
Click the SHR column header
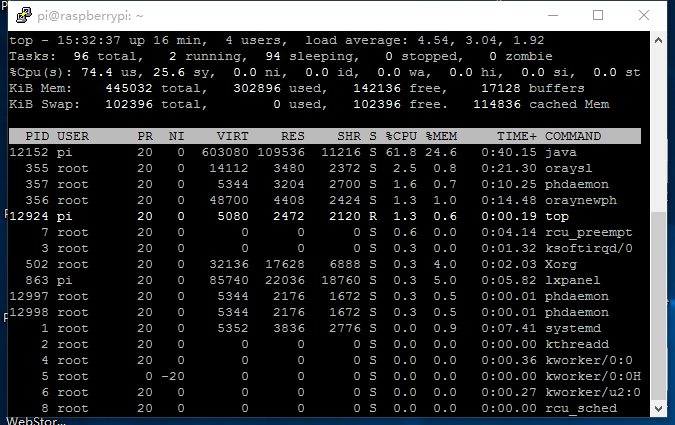[x=349, y=136]
